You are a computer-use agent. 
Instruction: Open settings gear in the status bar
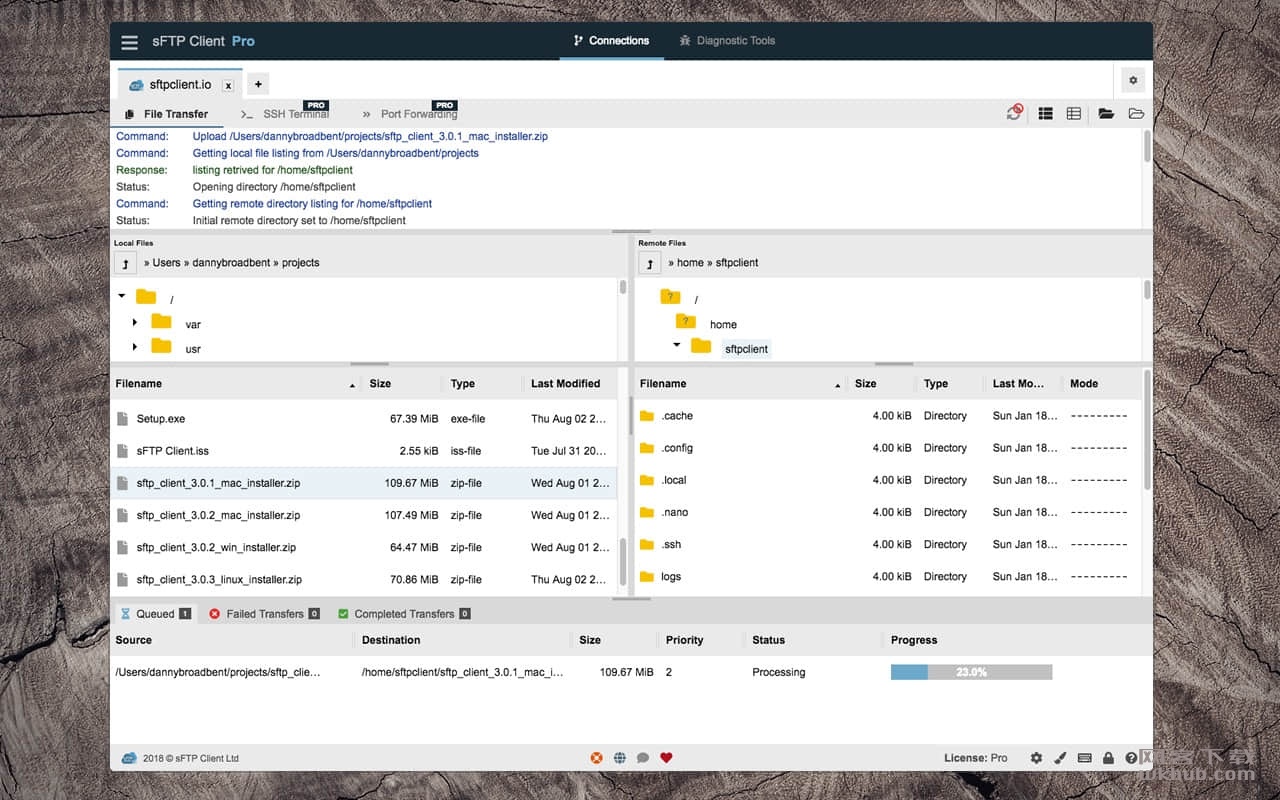[1036, 758]
